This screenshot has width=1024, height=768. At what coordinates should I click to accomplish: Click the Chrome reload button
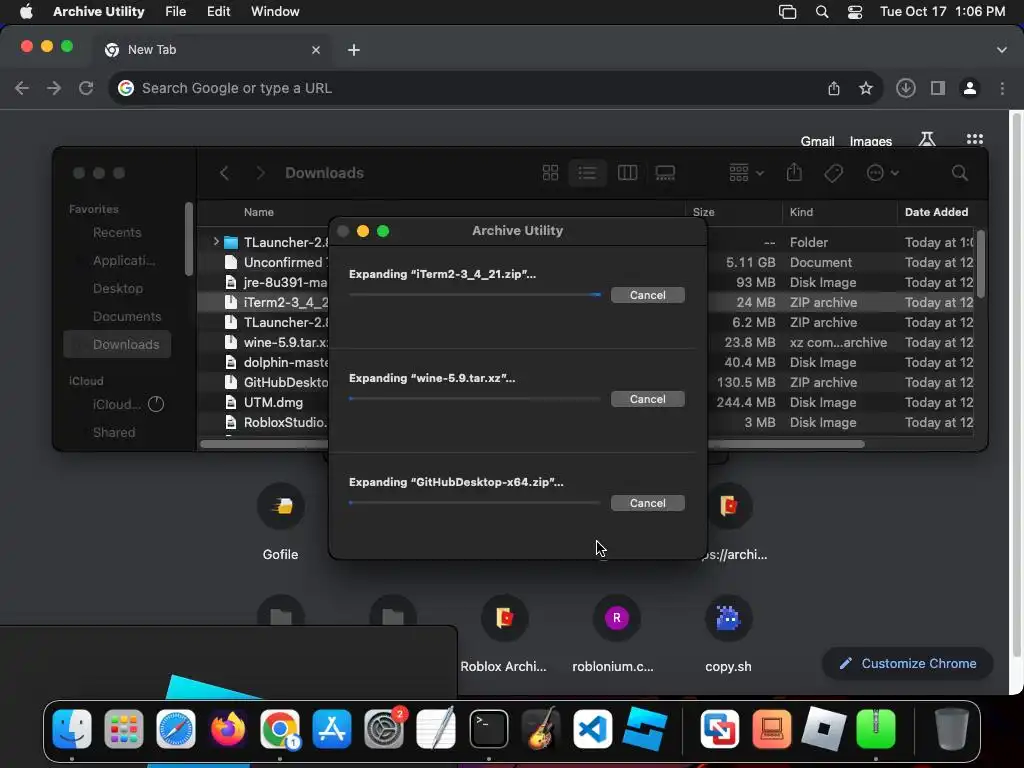[86, 88]
